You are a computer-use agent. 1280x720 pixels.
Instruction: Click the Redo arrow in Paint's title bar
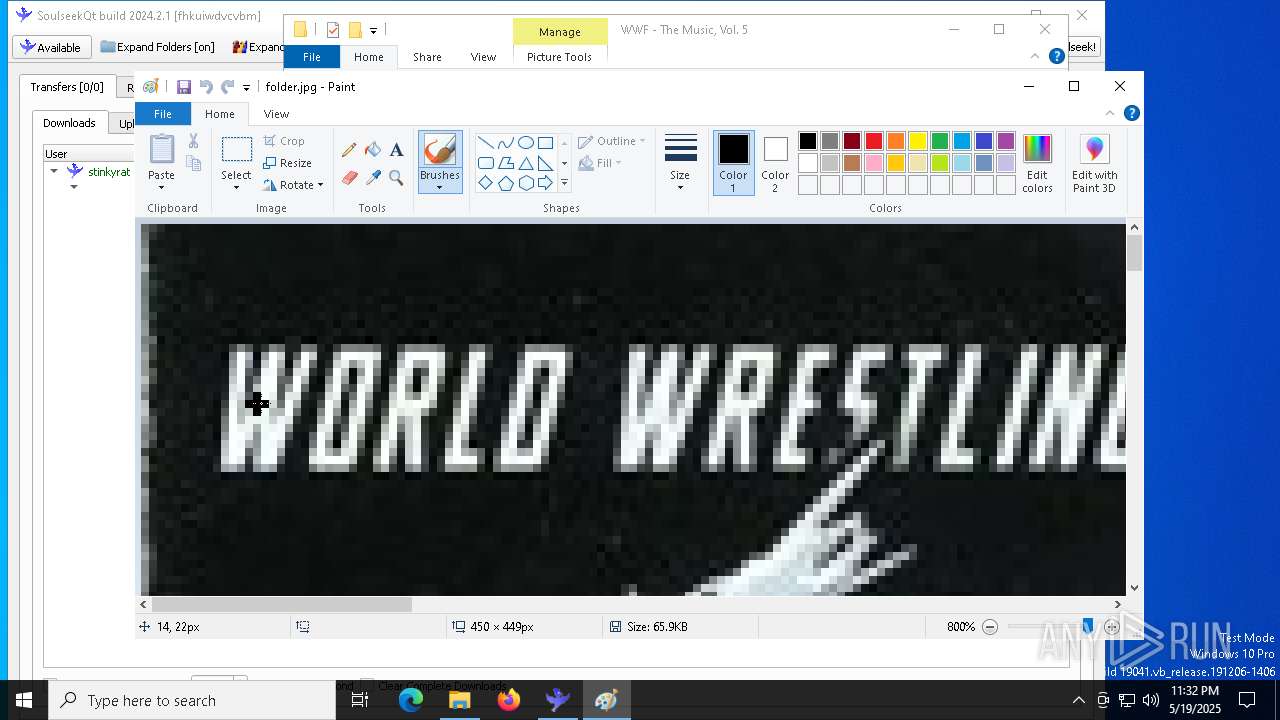coord(228,87)
